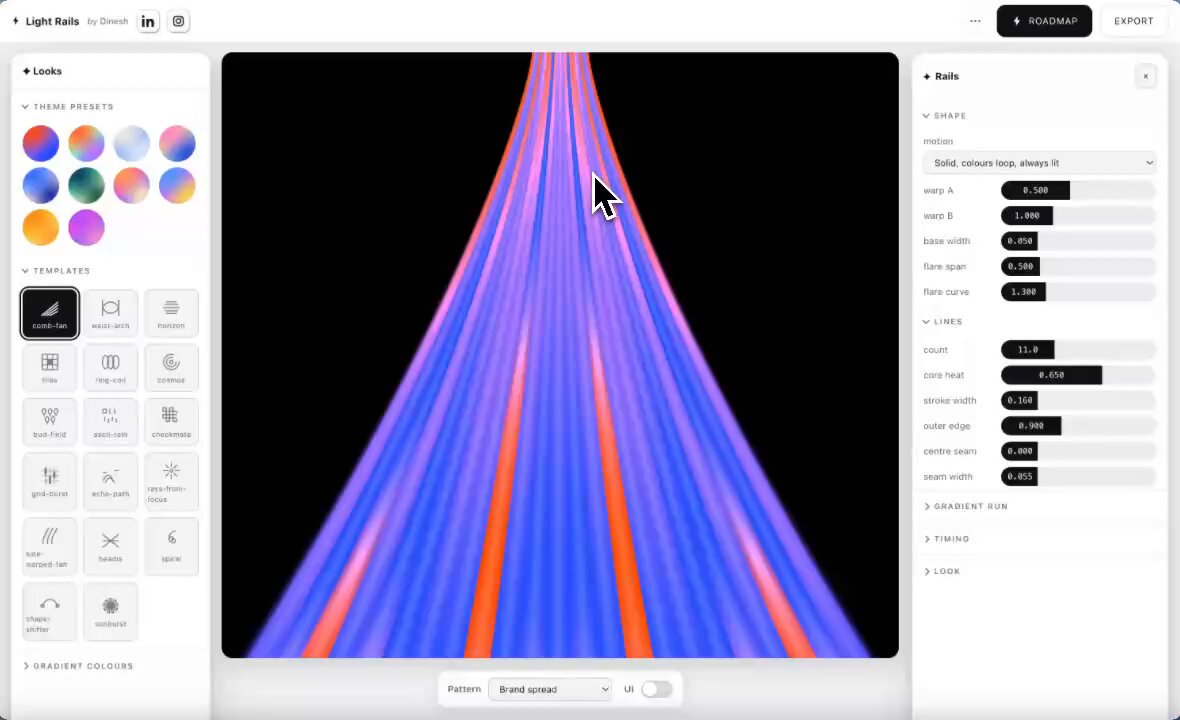Select the spiral template
The image size is (1180, 720).
point(171,546)
